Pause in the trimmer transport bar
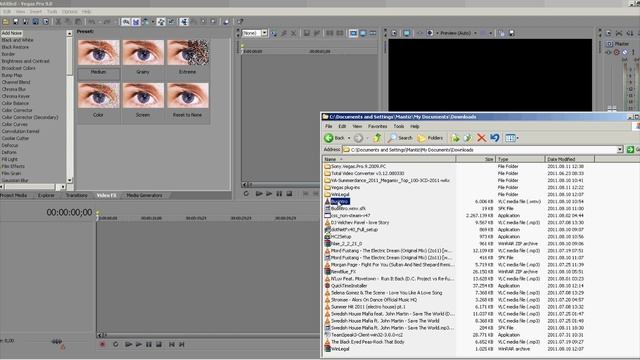This screenshot has width=640, height=360. point(279,193)
